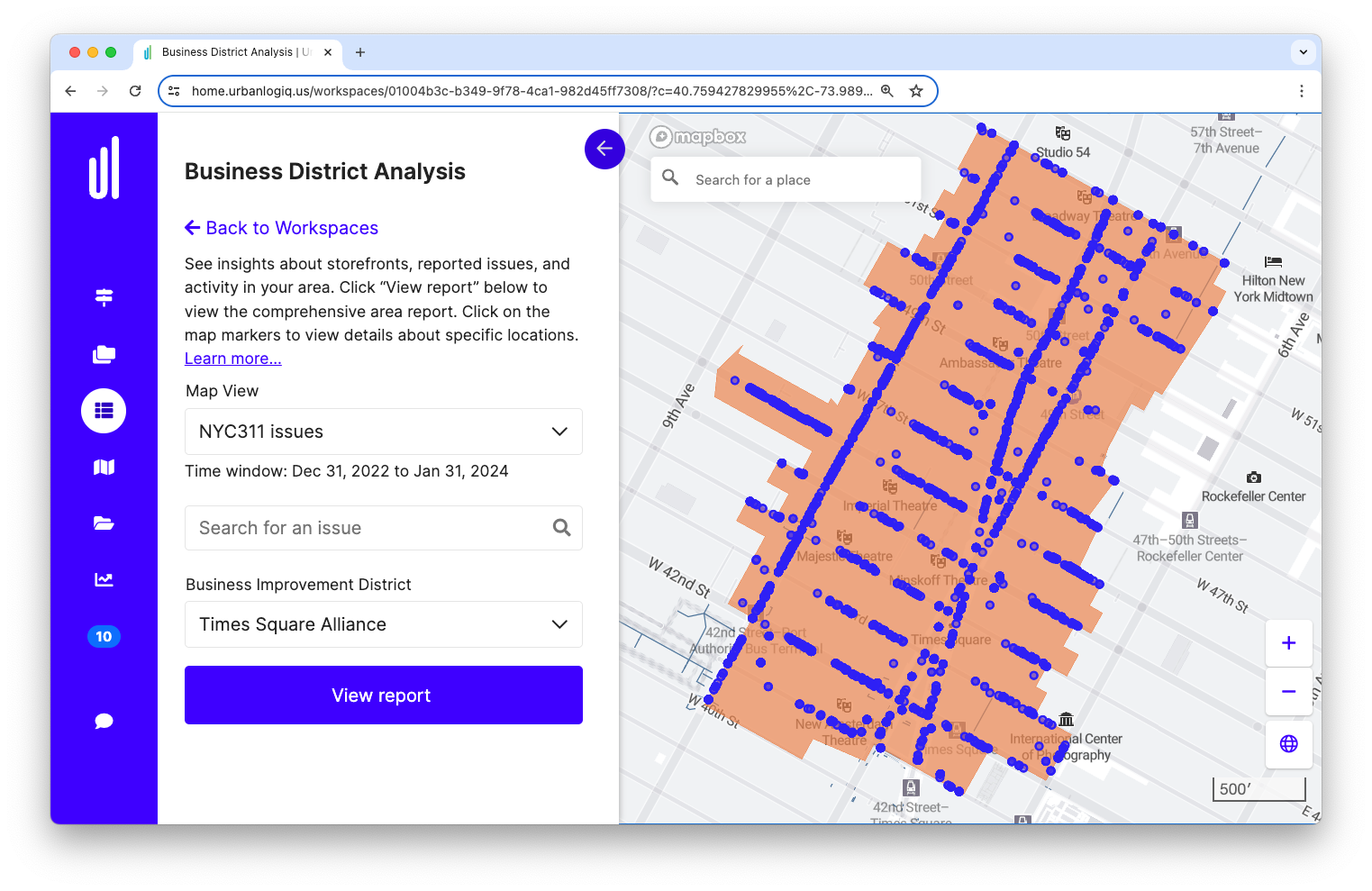
Task: Click the notification badge showing 10
Action: [x=104, y=636]
